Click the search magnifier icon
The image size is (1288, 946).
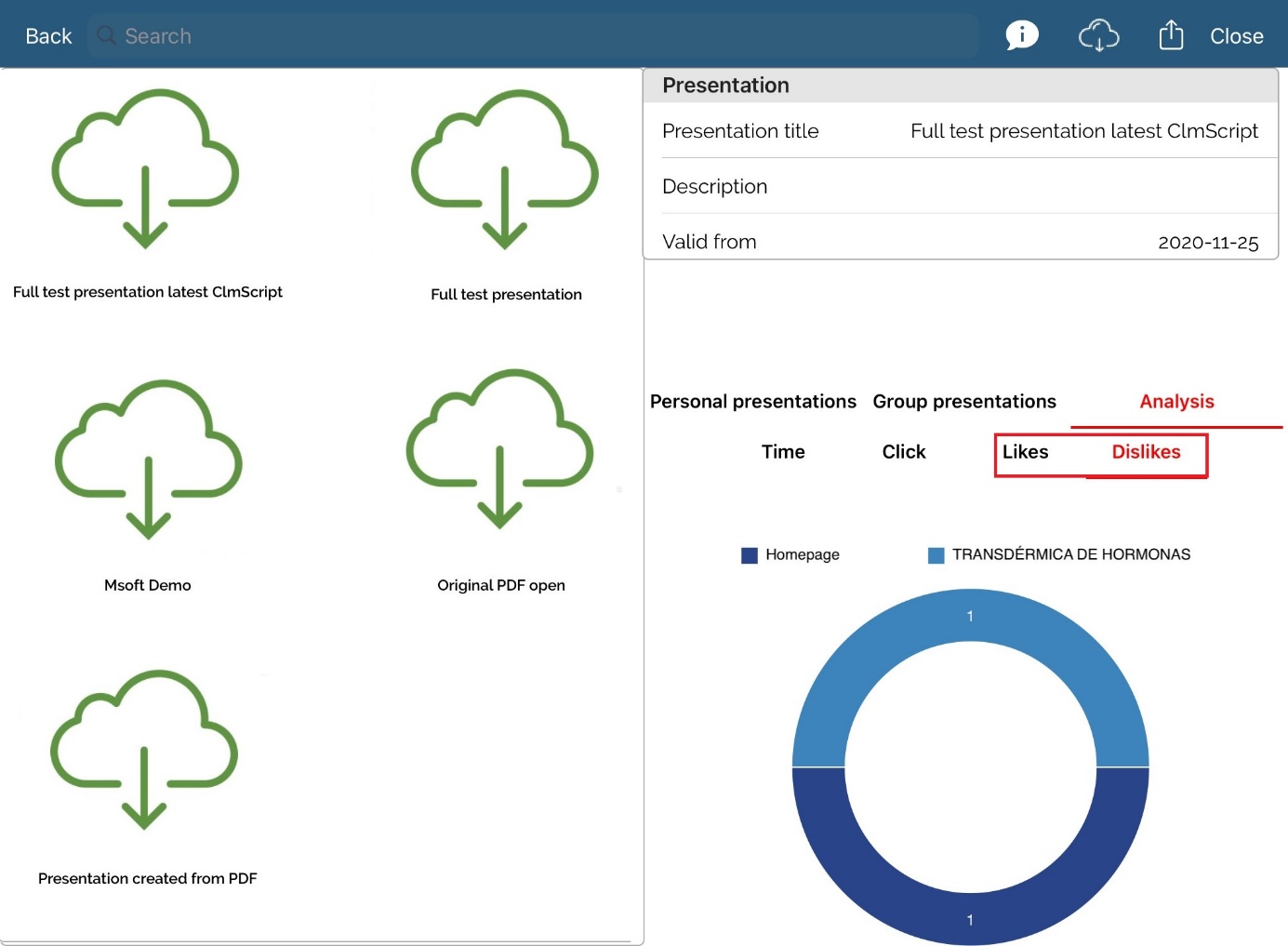107,35
